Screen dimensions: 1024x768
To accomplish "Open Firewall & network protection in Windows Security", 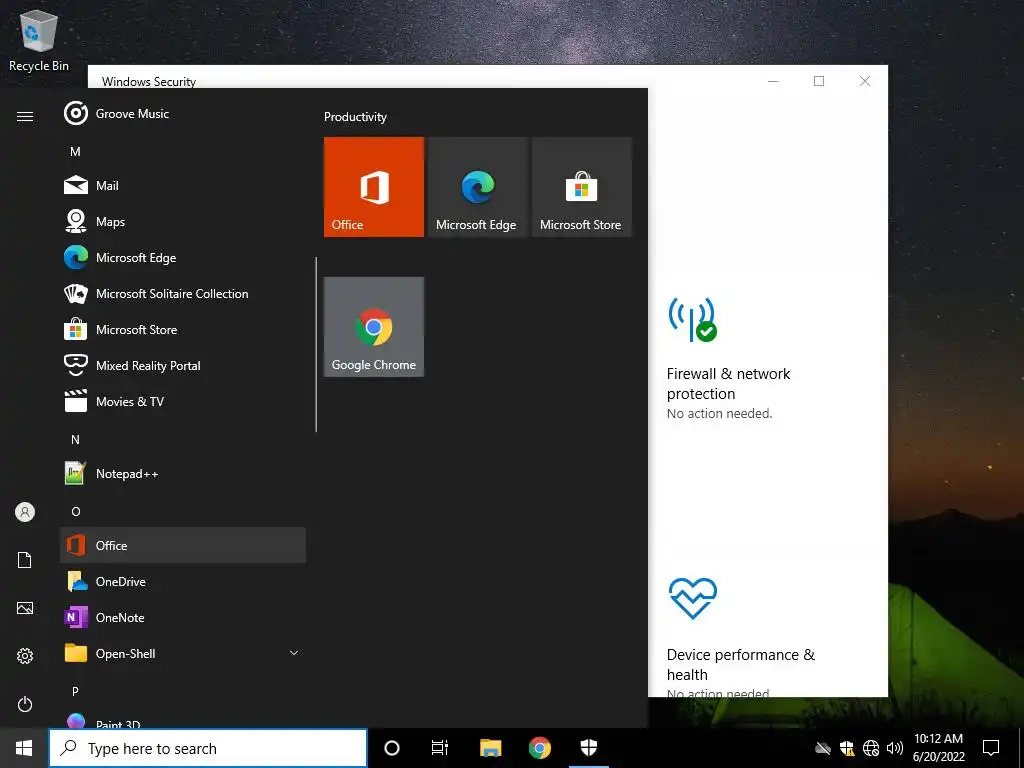I will tap(728, 383).
